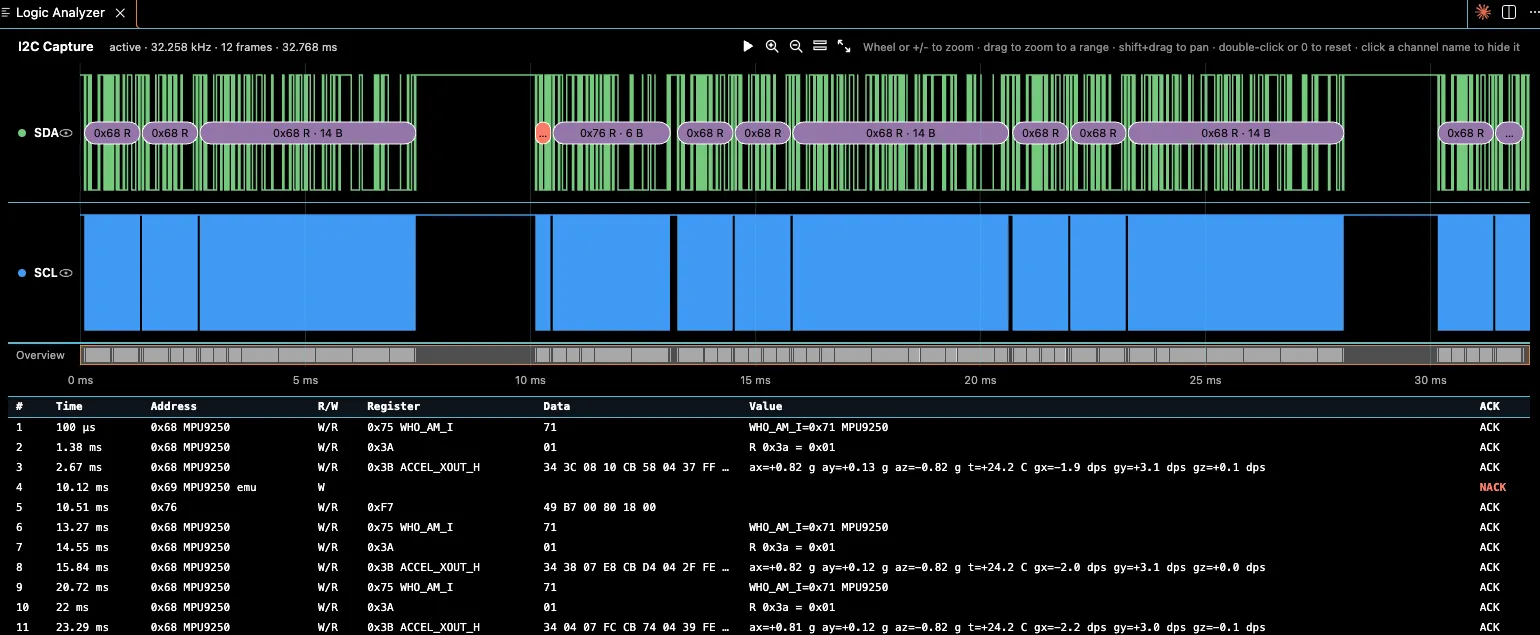Image resolution: width=1540 pixels, height=635 pixels.
Task: Start capture playback with the play icon
Action: (x=748, y=46)
